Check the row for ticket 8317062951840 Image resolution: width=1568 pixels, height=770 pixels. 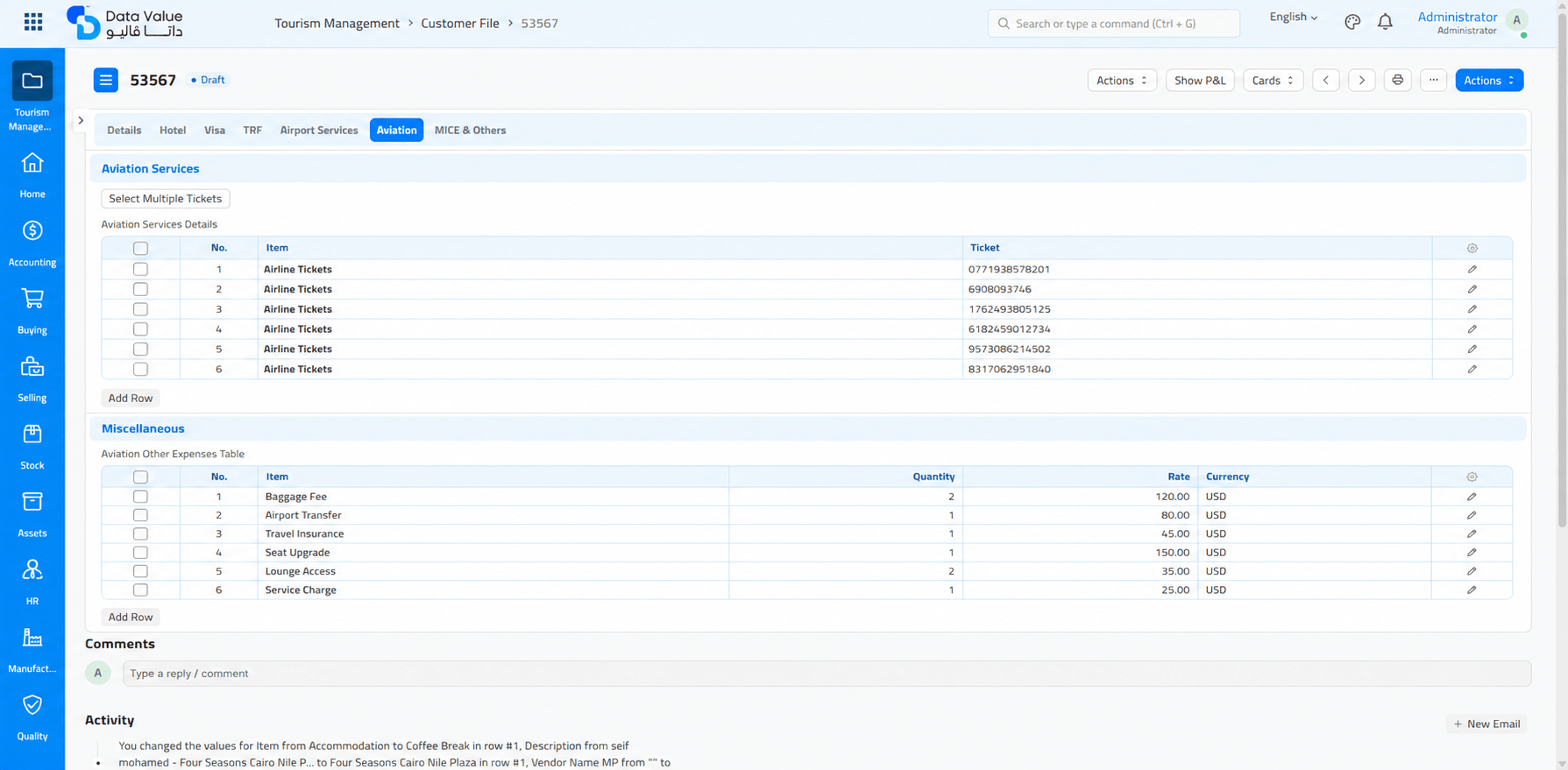(x=140, y=369)
